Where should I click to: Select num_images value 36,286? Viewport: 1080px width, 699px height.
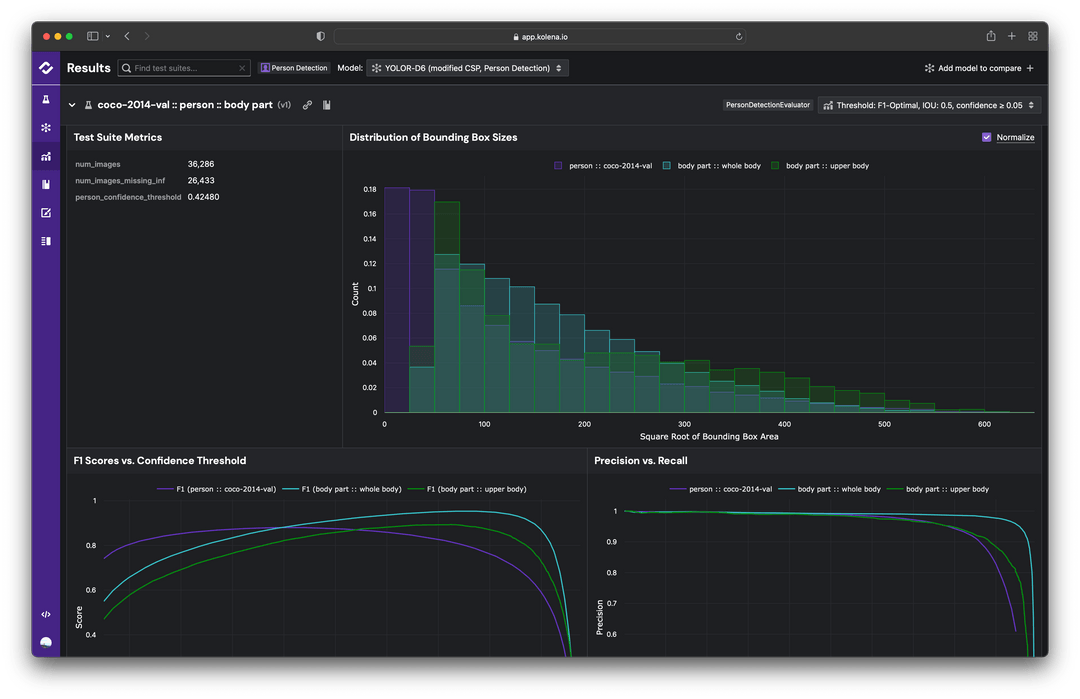[200, 164]
